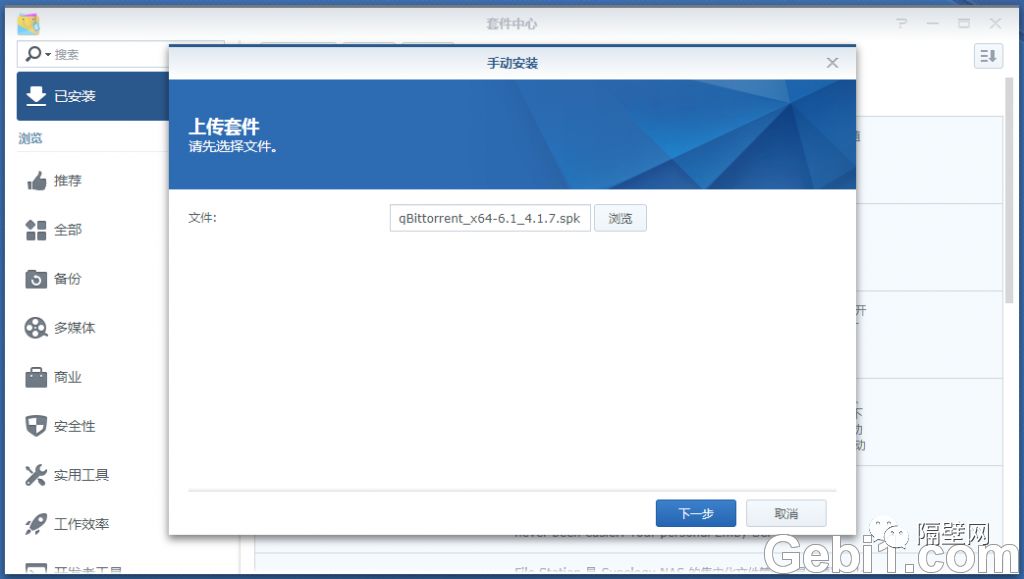Select the 推荐 label in sidebar

(68, 181)
